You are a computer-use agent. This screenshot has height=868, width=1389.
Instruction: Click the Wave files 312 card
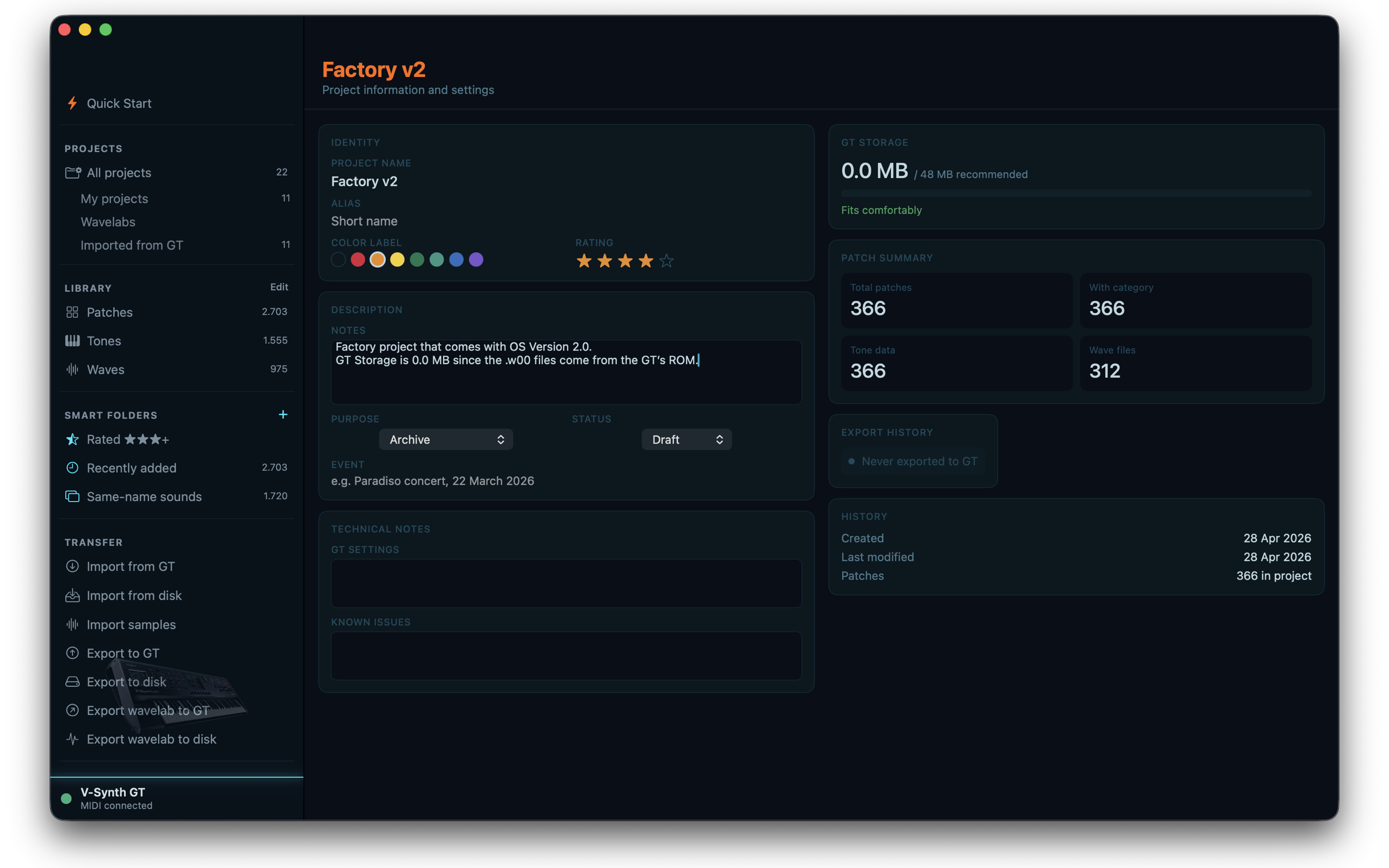point(1196,364)
